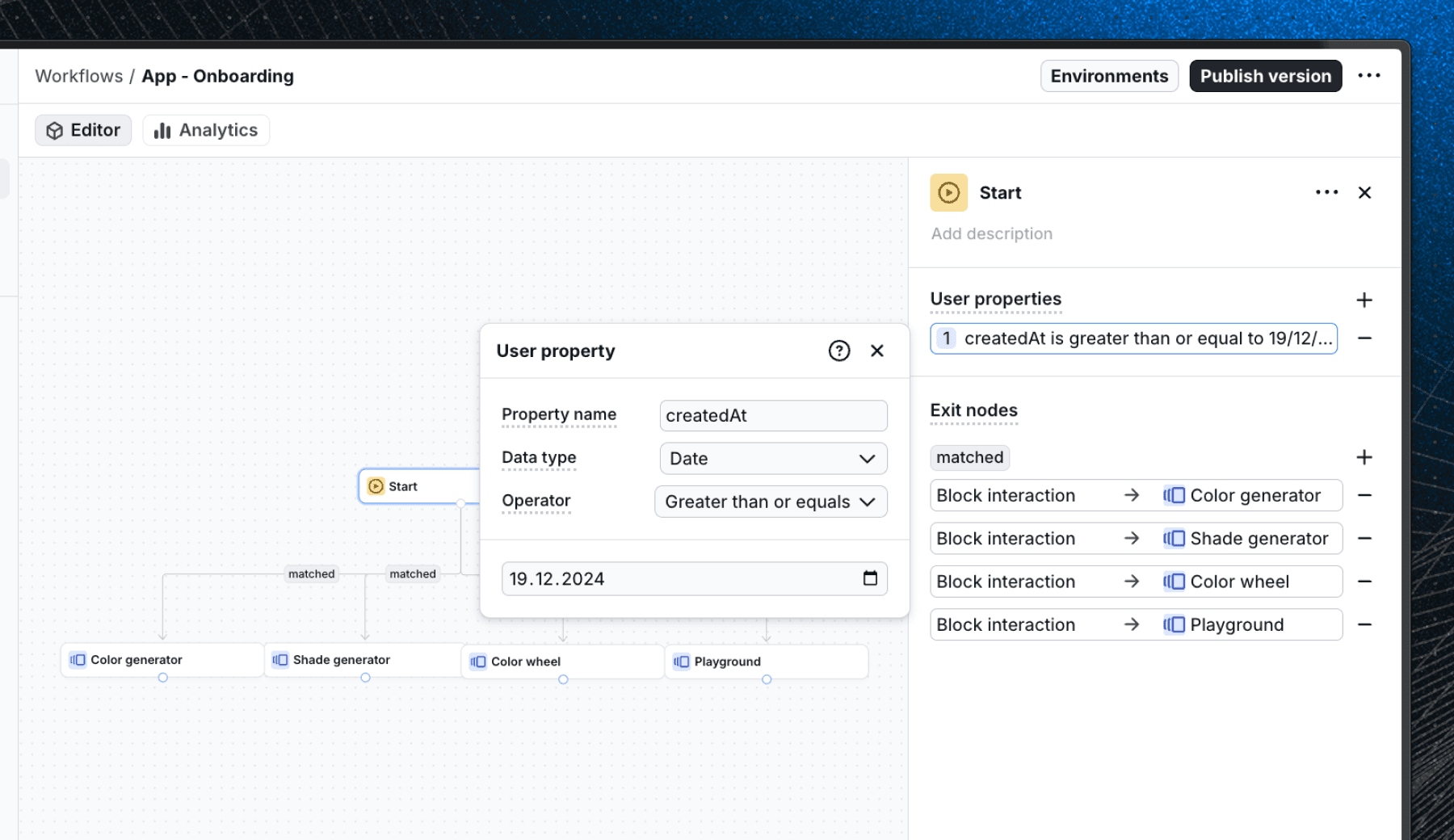Click the App - Onboarding breadcrumb
Viewport: 1454px width, 840px height.
pos(217,76)
